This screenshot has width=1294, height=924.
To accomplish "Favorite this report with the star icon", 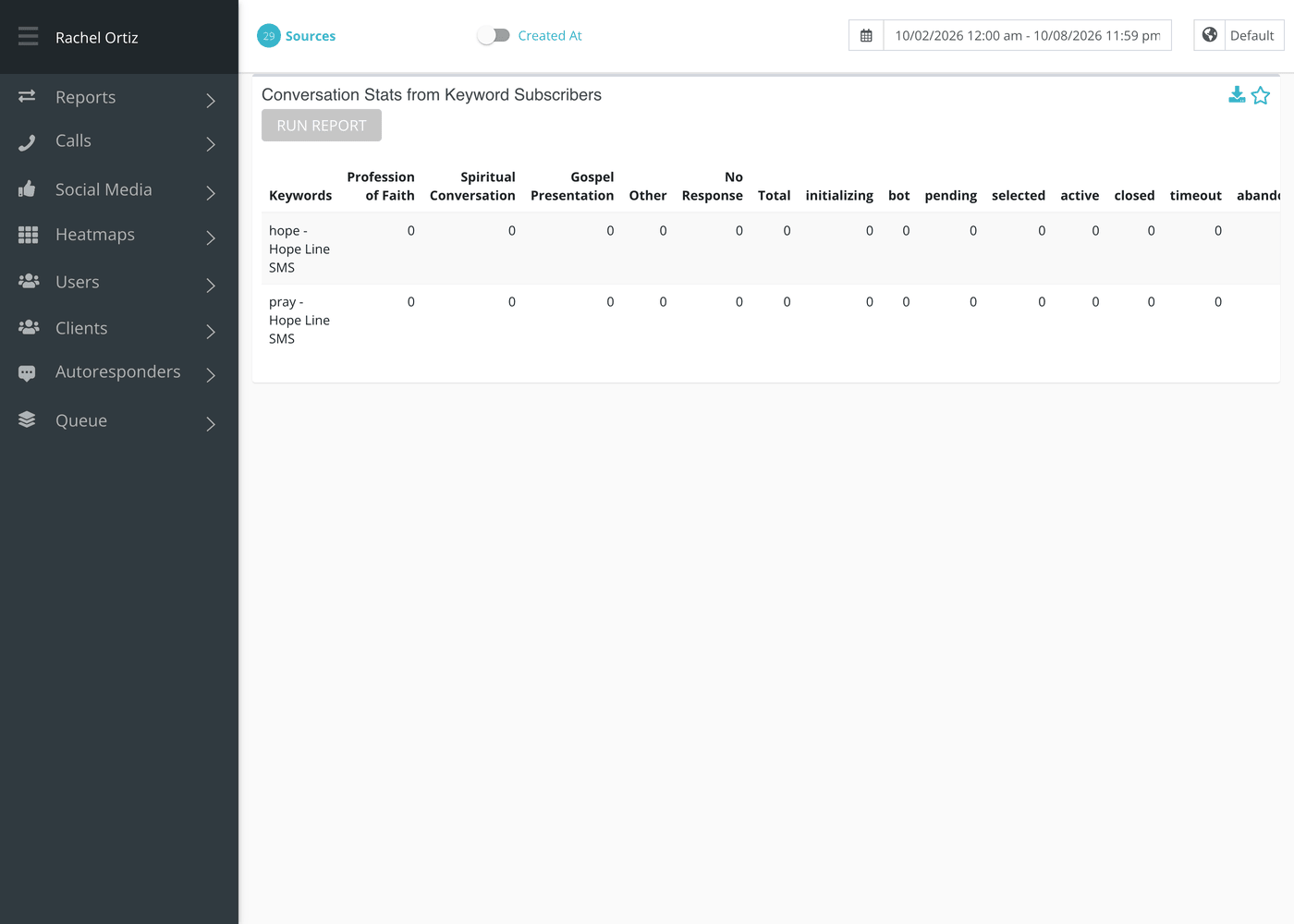I will [x=1261, y=95].
